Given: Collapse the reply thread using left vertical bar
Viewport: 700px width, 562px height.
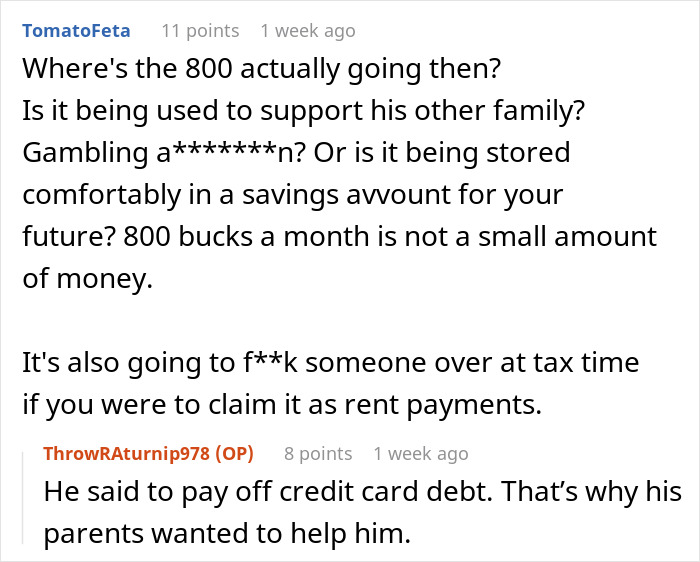Looking at the screenshot, I should click(x=23, y=498).
